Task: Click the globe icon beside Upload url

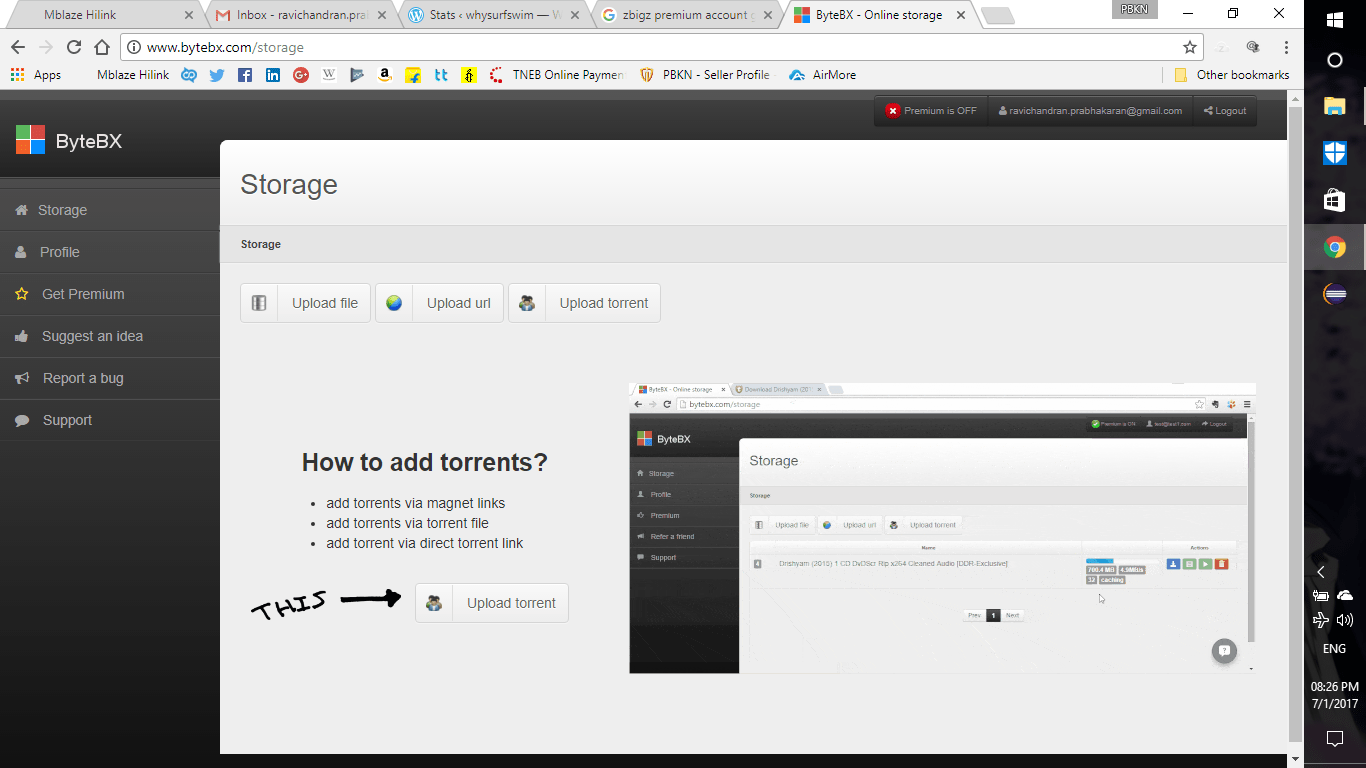Action: click(x=393, y=302)
